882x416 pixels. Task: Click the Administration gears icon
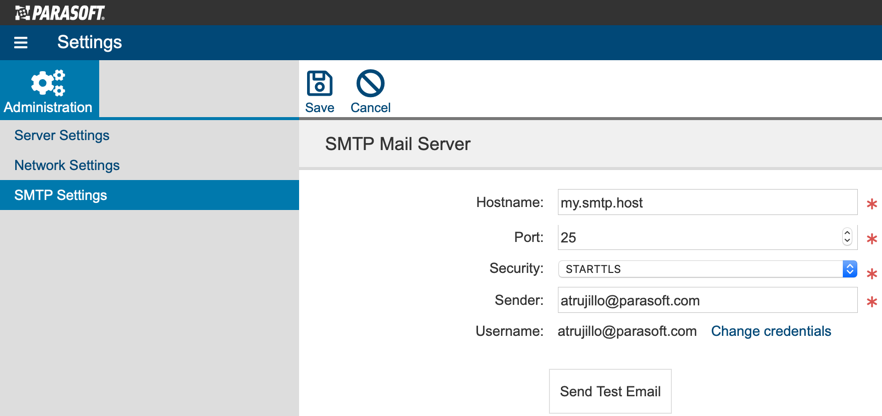coord(48,83)
